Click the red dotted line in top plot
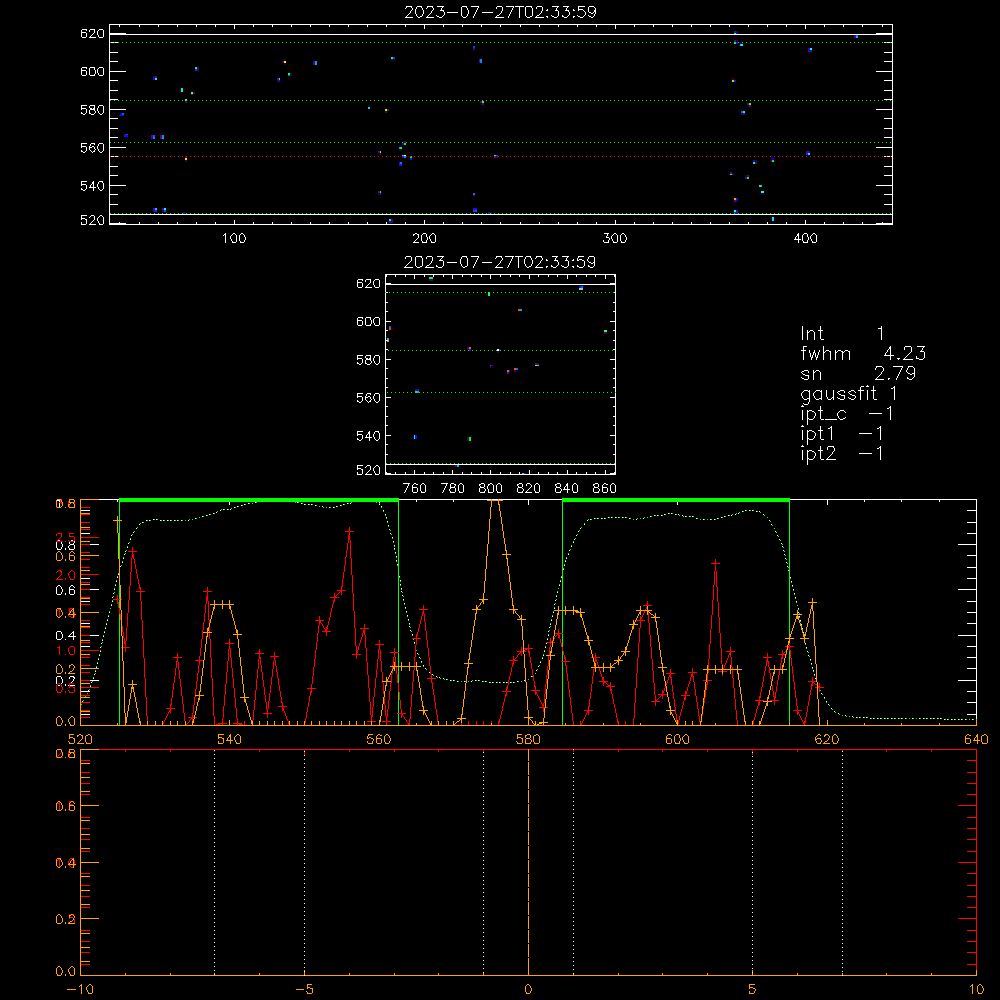This screenshot has width=1000, height=1000. [501, 156]
